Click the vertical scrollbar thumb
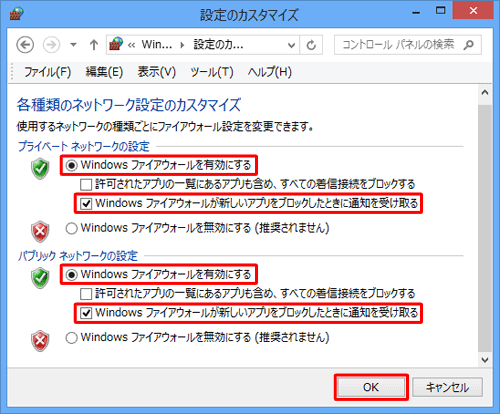Image resolution: width=500 pixels, height=414 pixels. tap(485, 228)
